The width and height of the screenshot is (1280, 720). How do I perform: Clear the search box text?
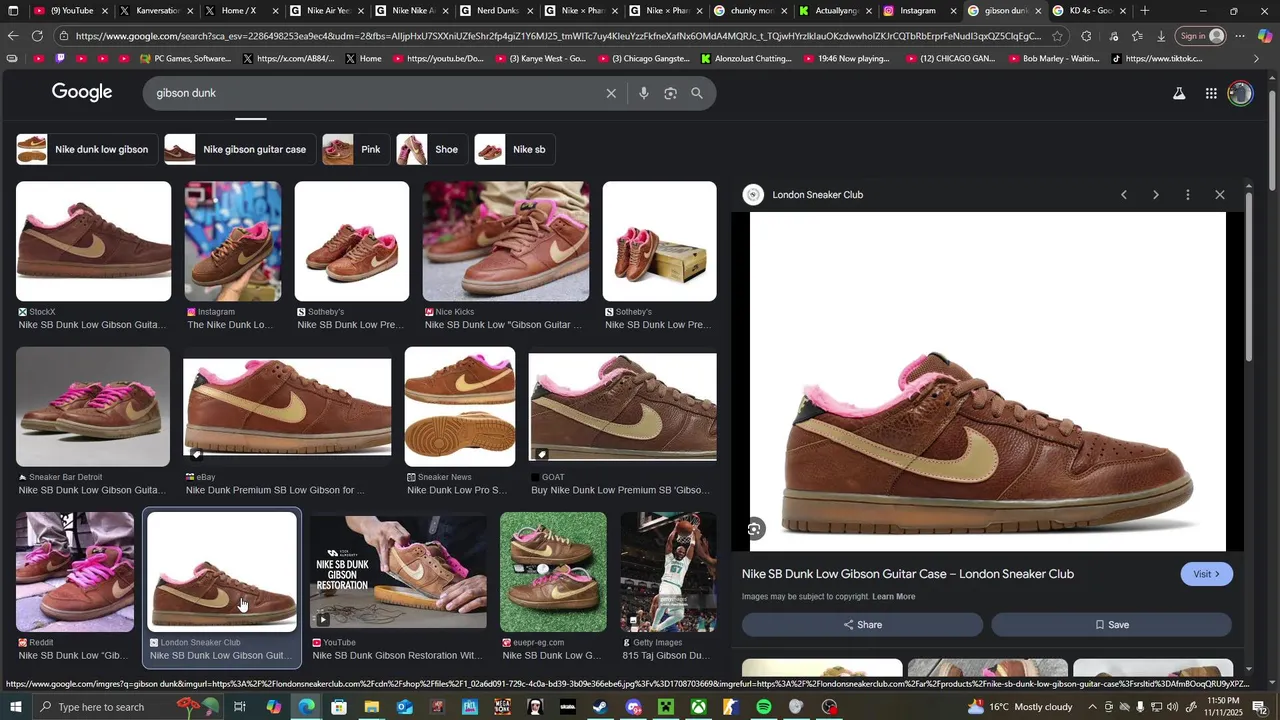(611, 93)
